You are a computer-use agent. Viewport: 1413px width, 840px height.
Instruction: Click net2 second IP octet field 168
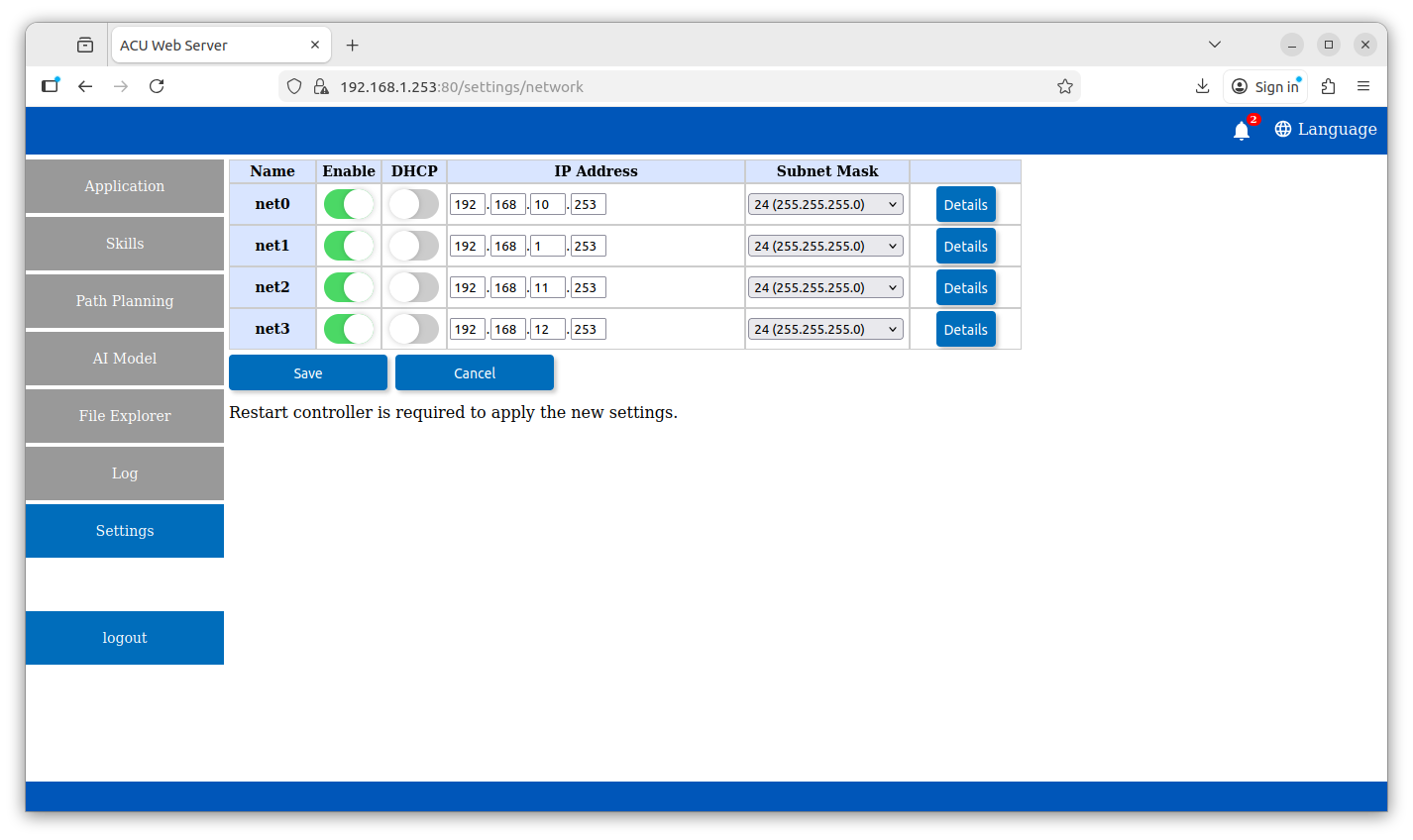(507, 287)
